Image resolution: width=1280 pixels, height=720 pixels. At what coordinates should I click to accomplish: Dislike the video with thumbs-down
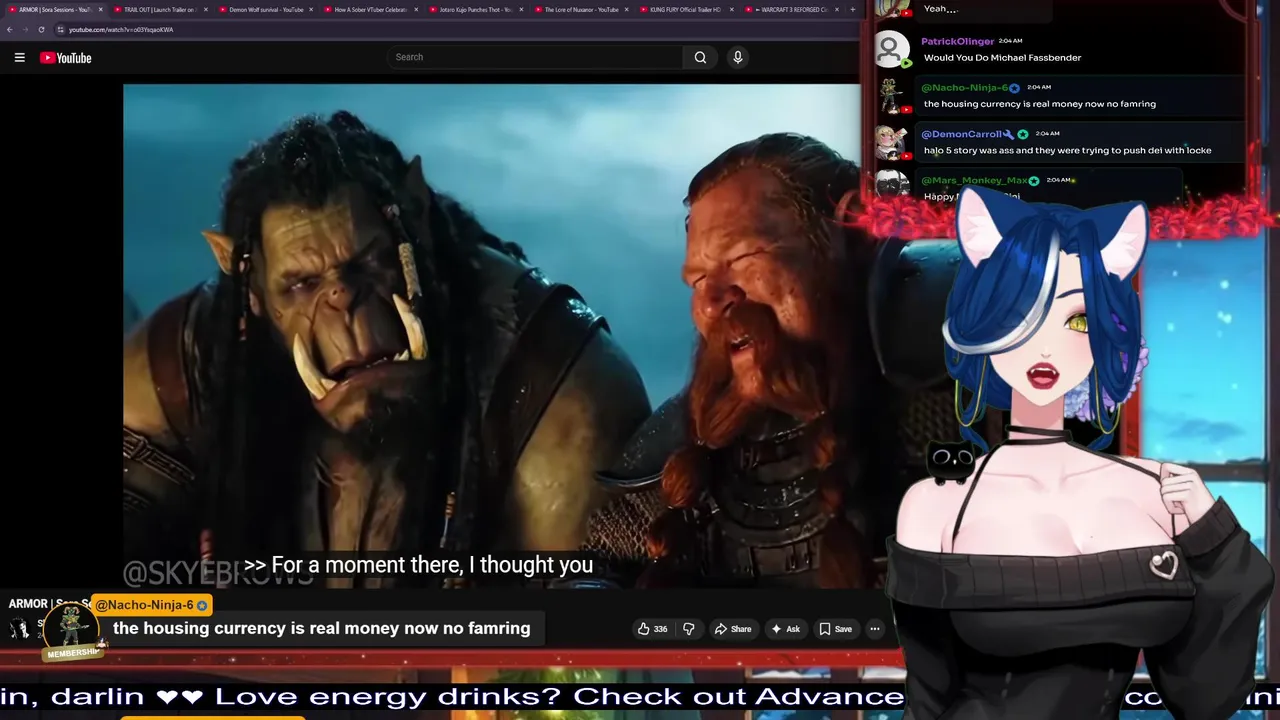point(688,629)
